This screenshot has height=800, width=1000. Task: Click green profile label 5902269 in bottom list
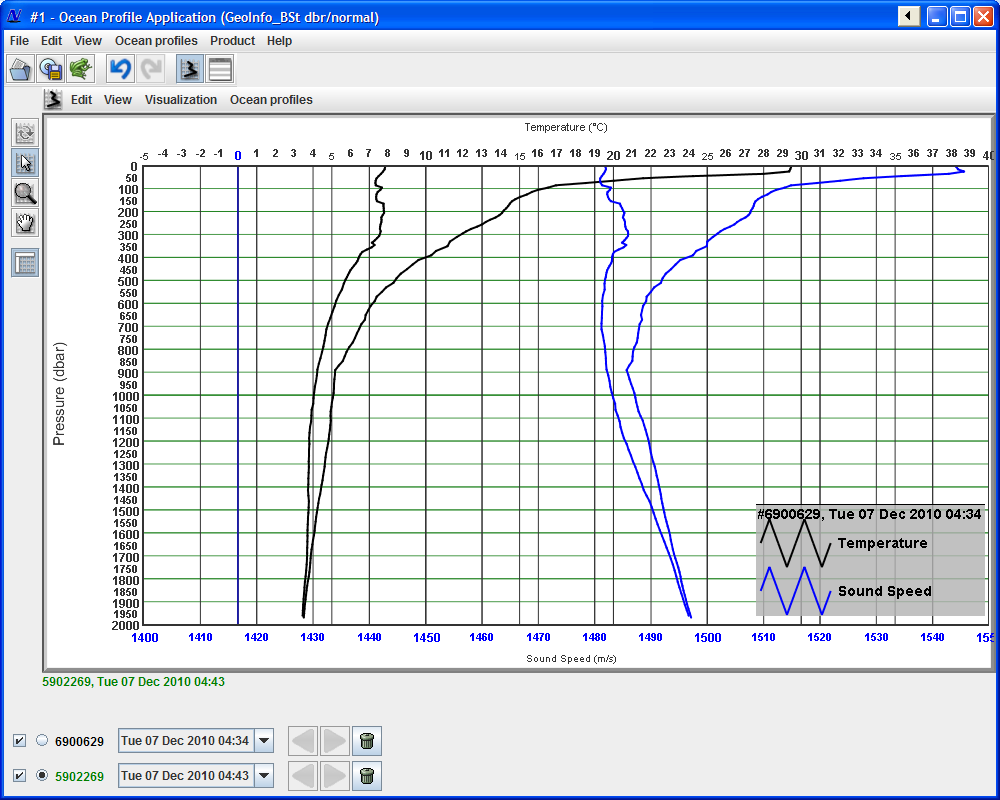coord(80,776)
